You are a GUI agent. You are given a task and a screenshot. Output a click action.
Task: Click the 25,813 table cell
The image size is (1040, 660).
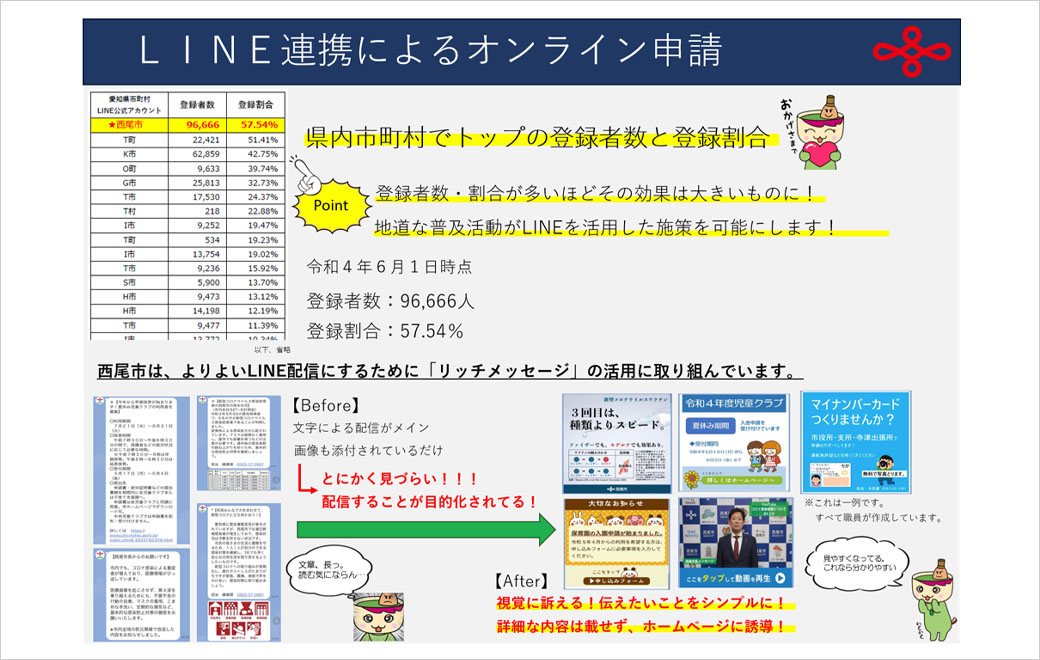tap(198, 182)
